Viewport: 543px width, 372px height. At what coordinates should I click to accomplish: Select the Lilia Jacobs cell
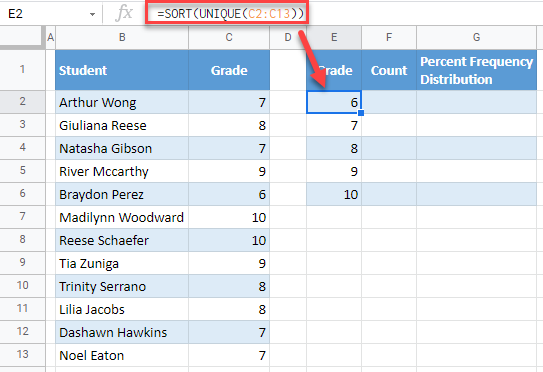(x=122, y=309)
